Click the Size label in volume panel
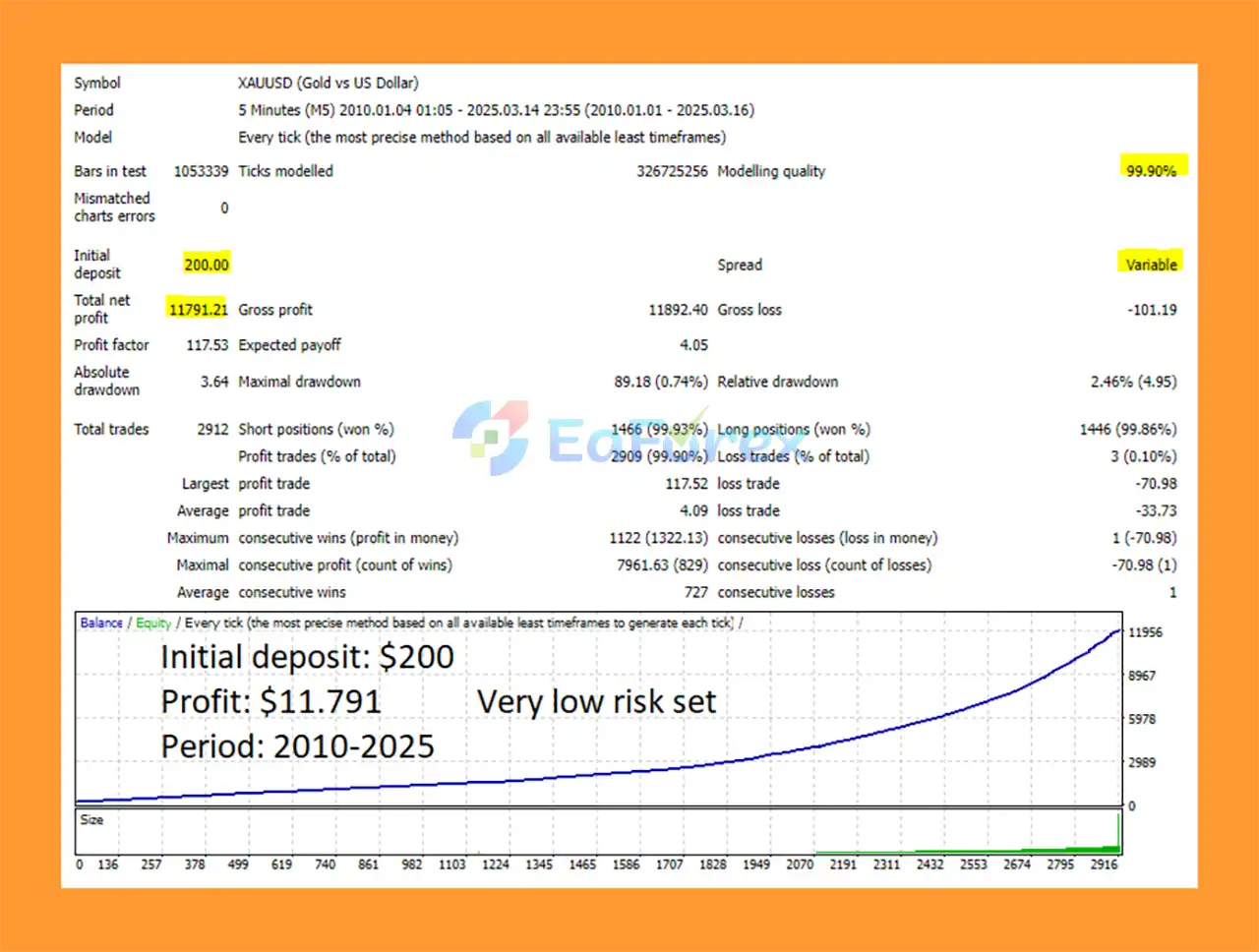The width and height of the screenshot is (1259, 952). [x=91, y=819]
